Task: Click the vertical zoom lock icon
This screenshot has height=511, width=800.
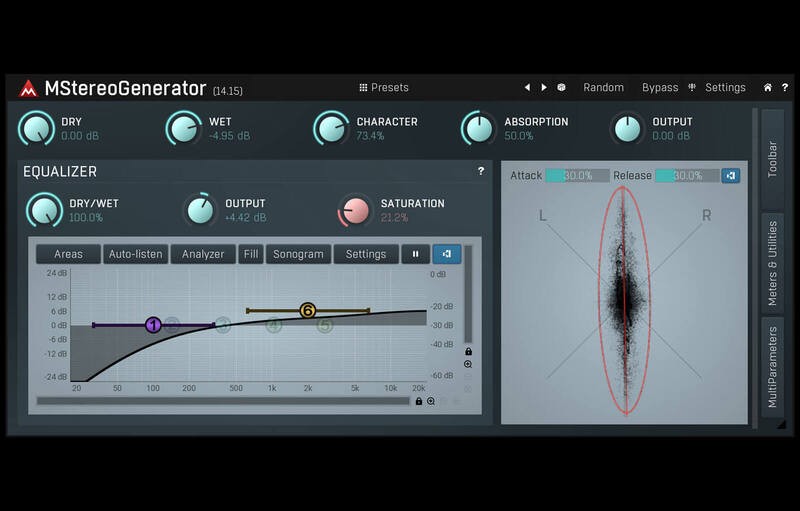Action: 468,351
